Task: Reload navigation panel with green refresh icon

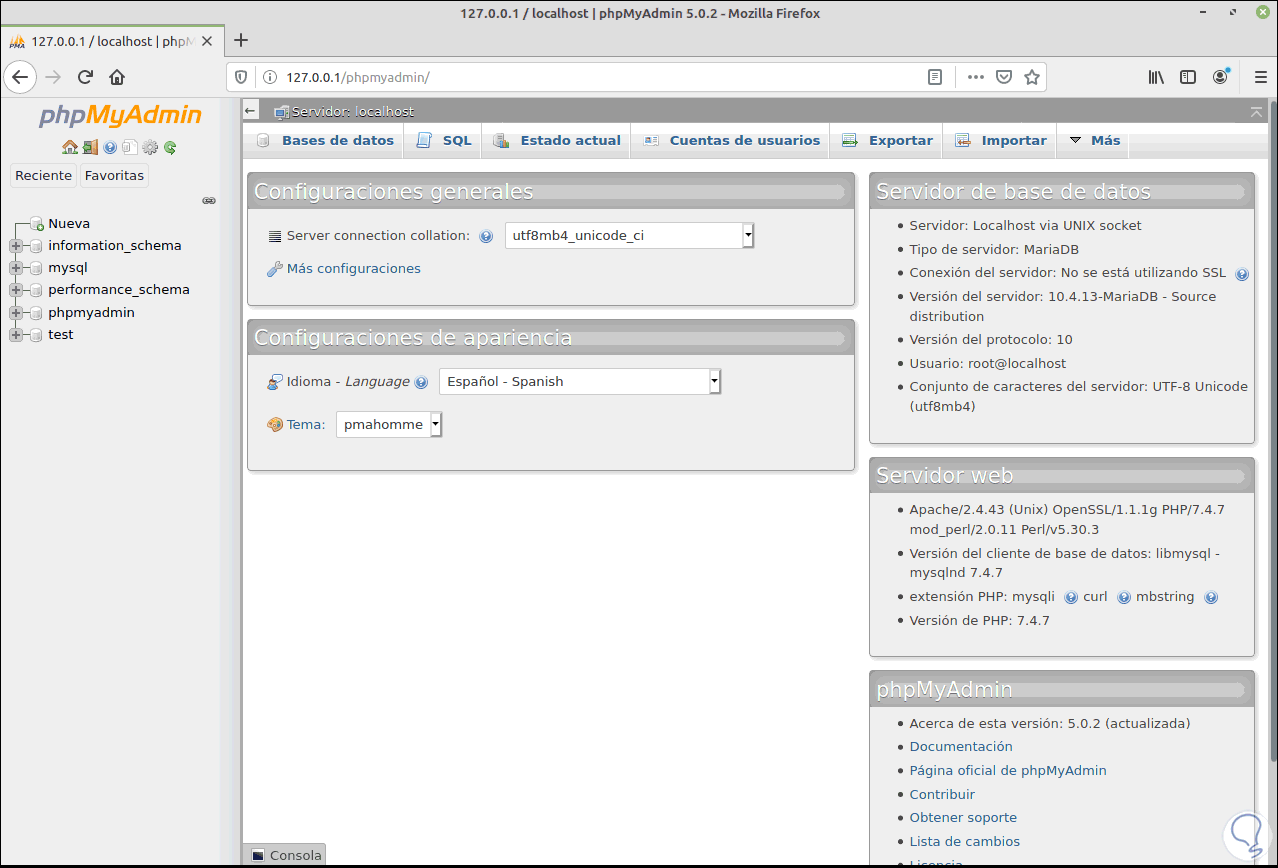Action: click(x=170, y=147)
